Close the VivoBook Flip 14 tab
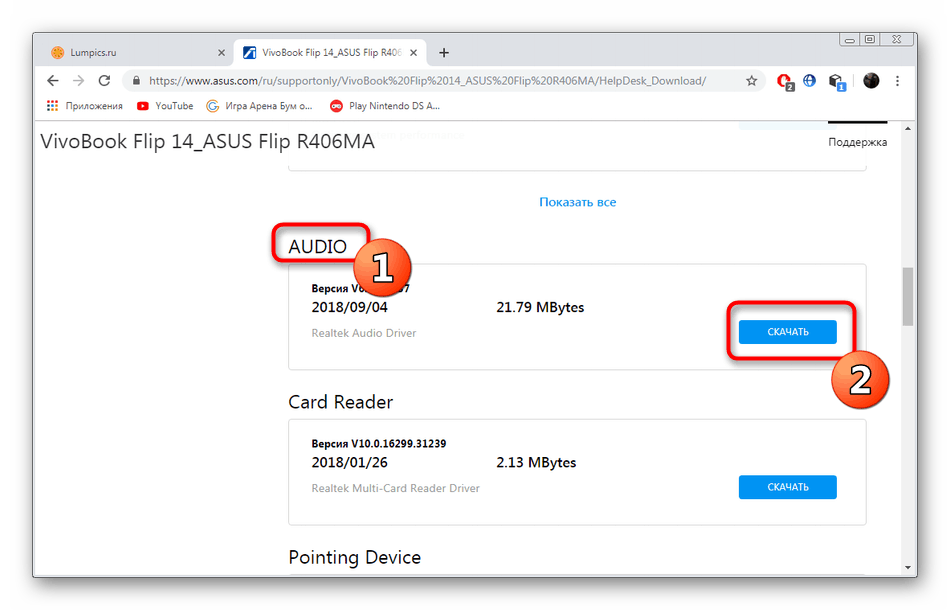The width and height of the screenshot is (950, 610). [x=418, y=53]
